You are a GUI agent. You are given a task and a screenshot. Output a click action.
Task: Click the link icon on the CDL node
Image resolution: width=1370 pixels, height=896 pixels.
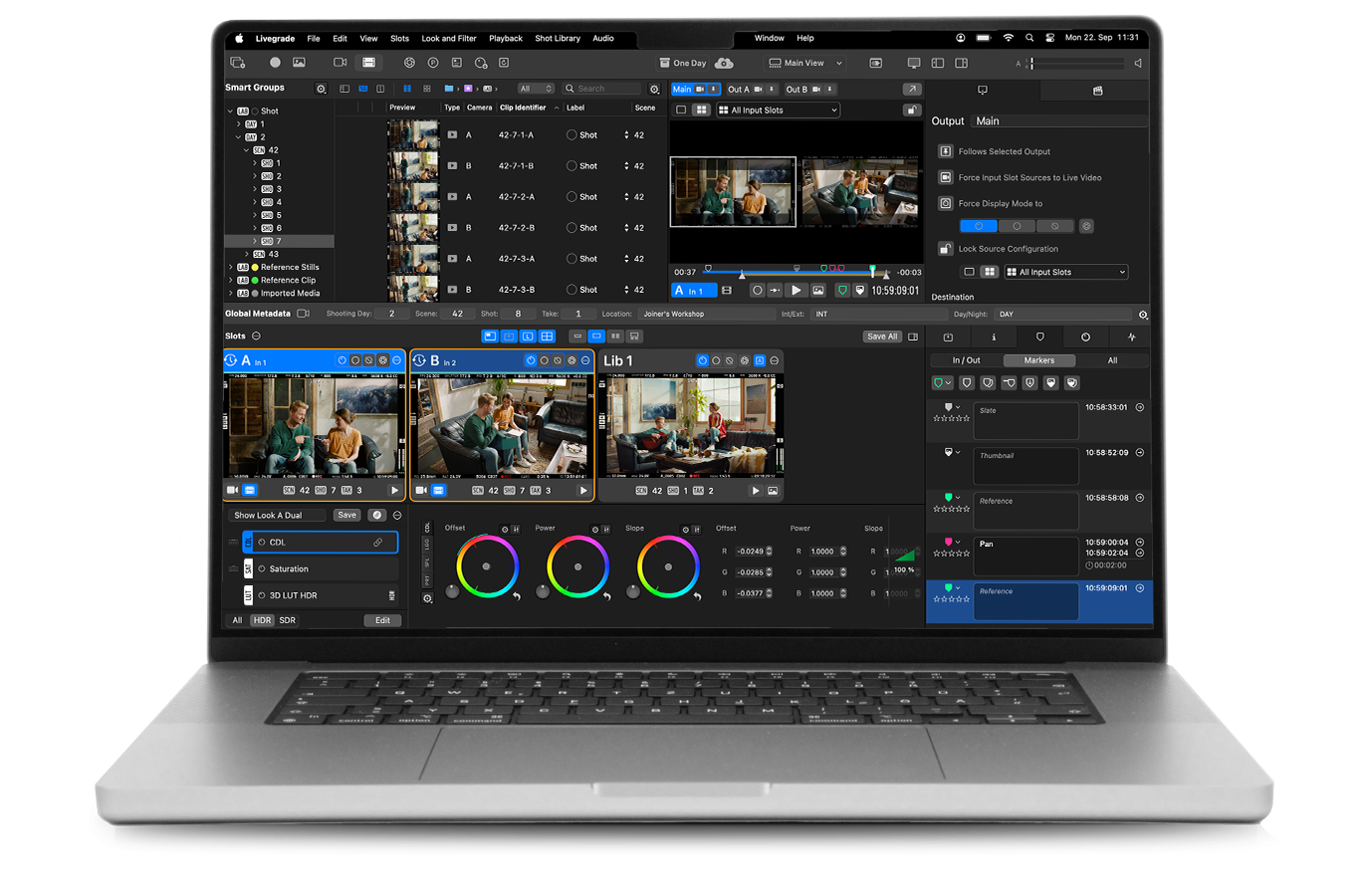(x=377, y=543)
